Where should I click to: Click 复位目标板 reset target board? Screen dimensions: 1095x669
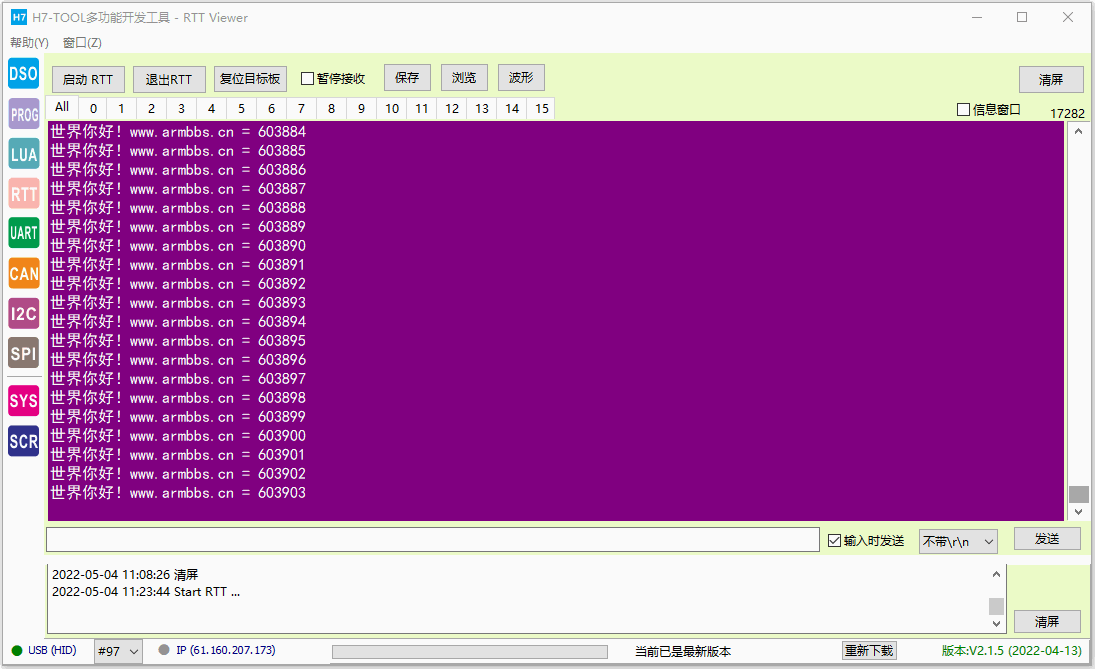coord(250,78)
